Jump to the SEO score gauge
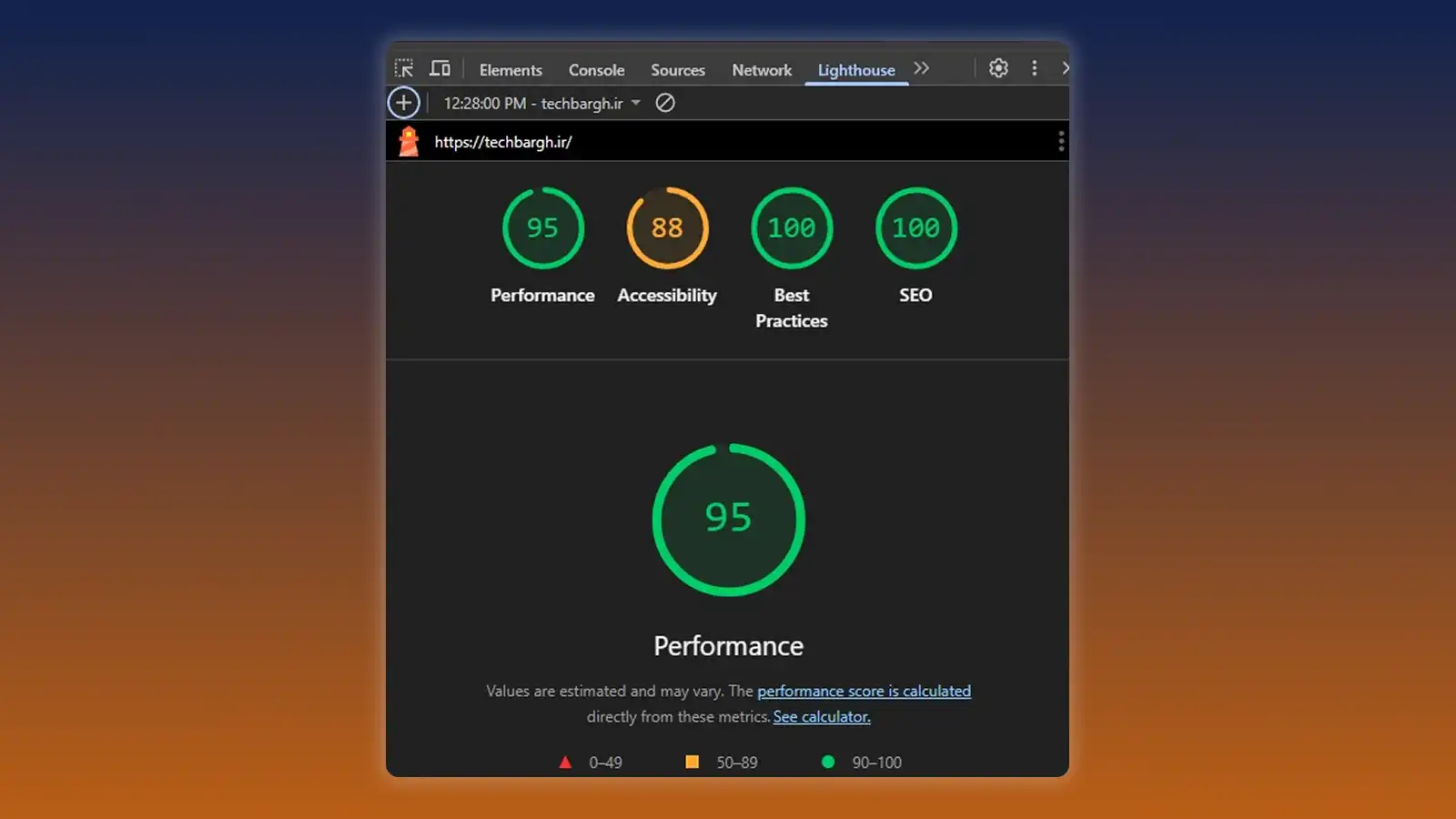 coord(915,228)
